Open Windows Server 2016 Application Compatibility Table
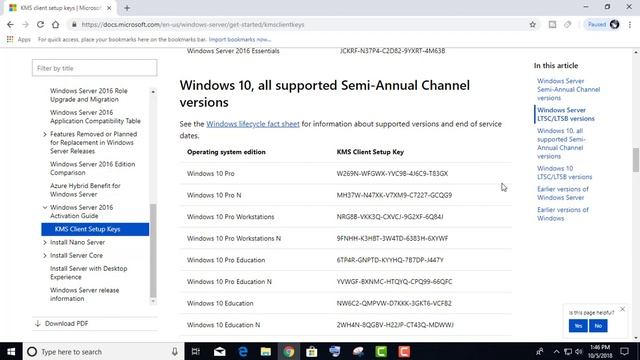This screenshot has height=360, width=640. (x=95, y=117)
